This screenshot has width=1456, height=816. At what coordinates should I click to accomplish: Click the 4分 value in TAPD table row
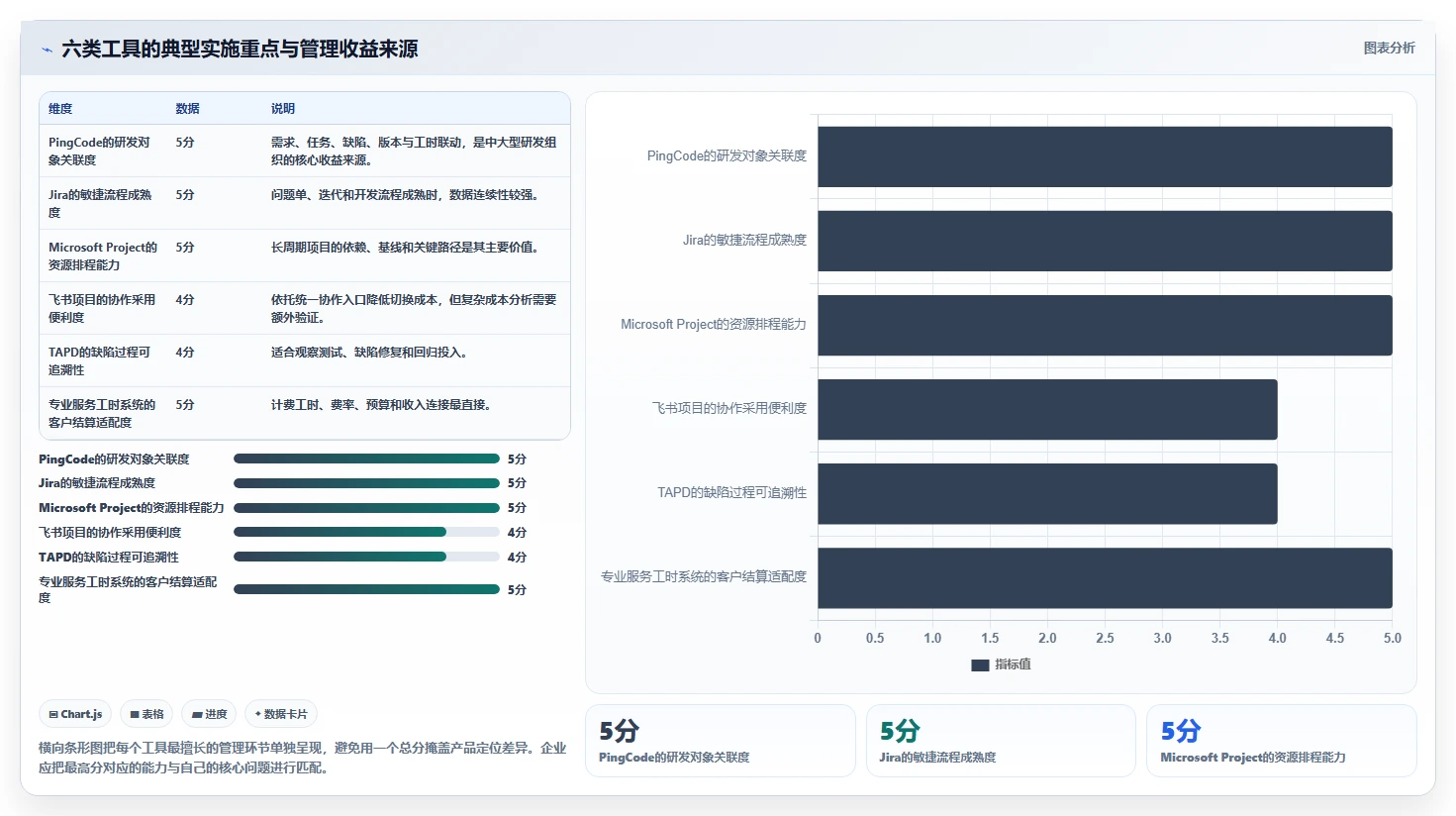pos(185,352)
